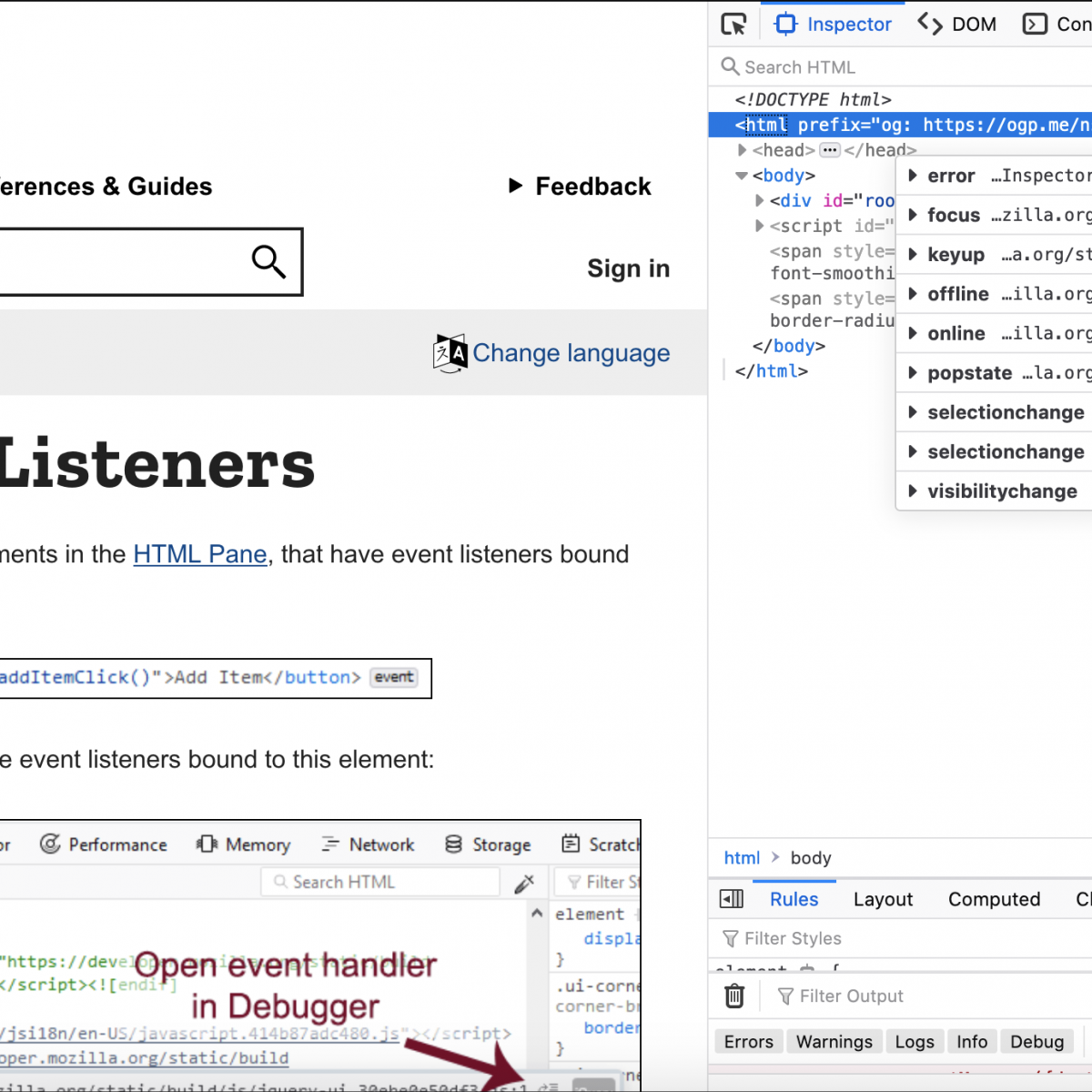
Task: Toggle the 3-pane inspector view icon
Action: (732, 899)
